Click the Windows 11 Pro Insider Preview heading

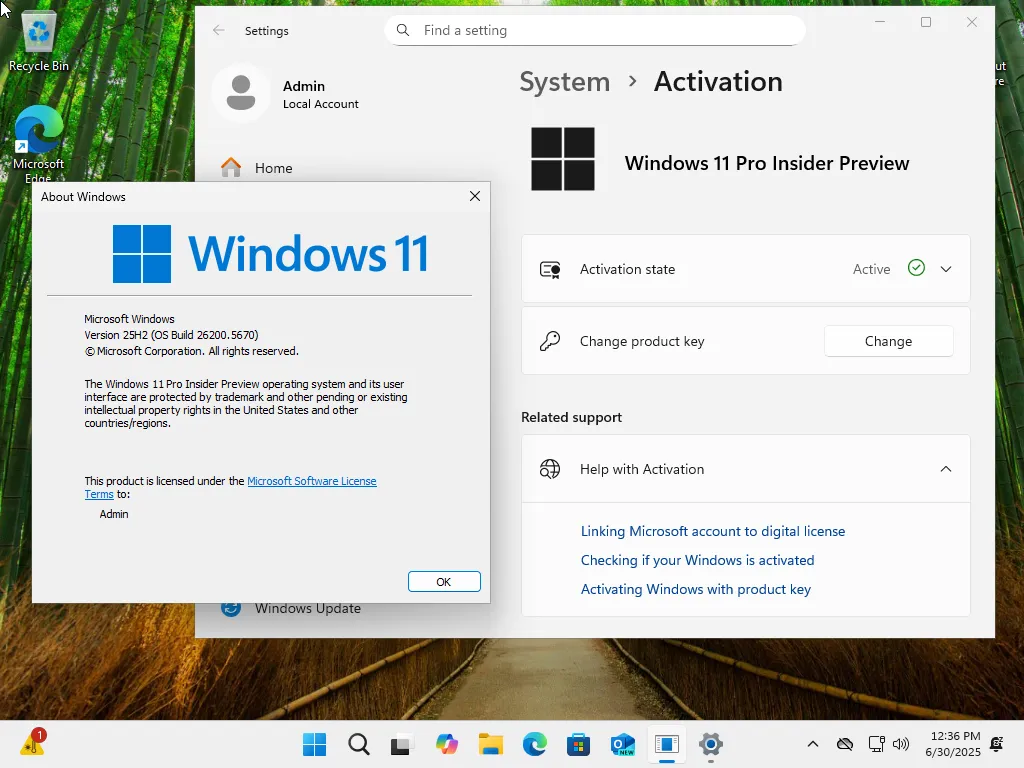[767, 163]
